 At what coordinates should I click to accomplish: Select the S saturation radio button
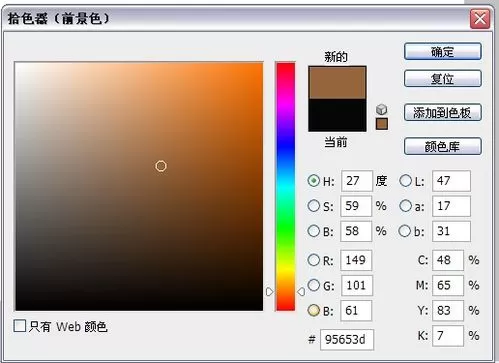click(314, 206)
